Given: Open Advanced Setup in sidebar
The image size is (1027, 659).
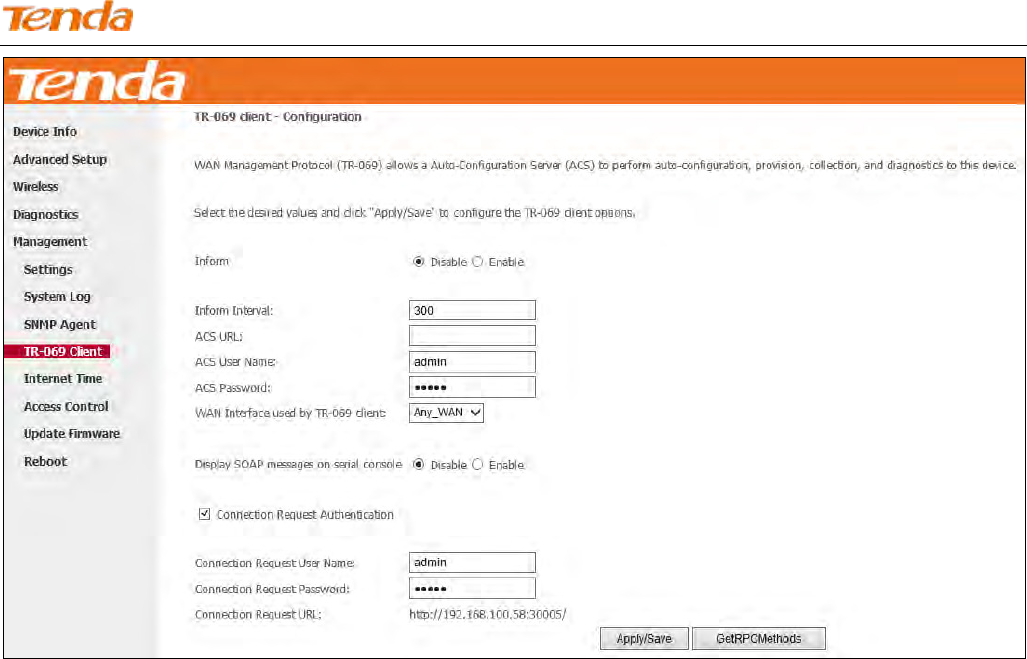Looking at the screenshot, I should point(60,159).
